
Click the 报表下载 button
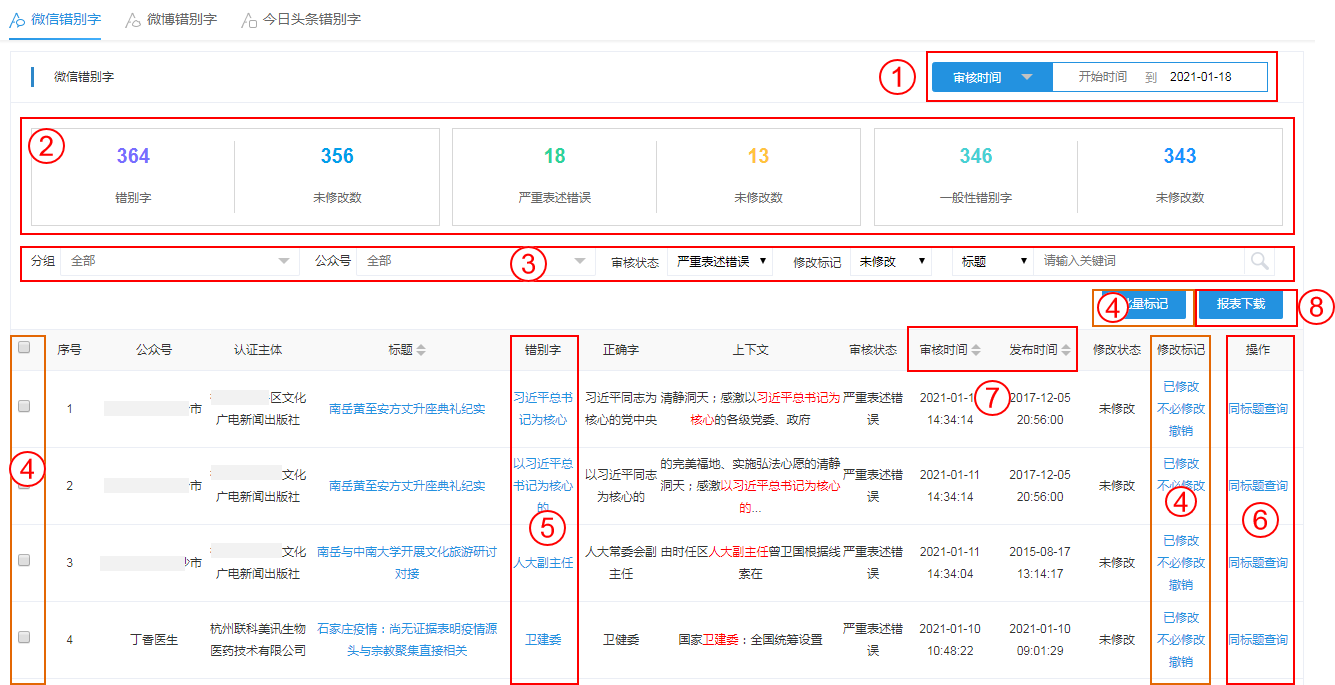coord(1240,304)
